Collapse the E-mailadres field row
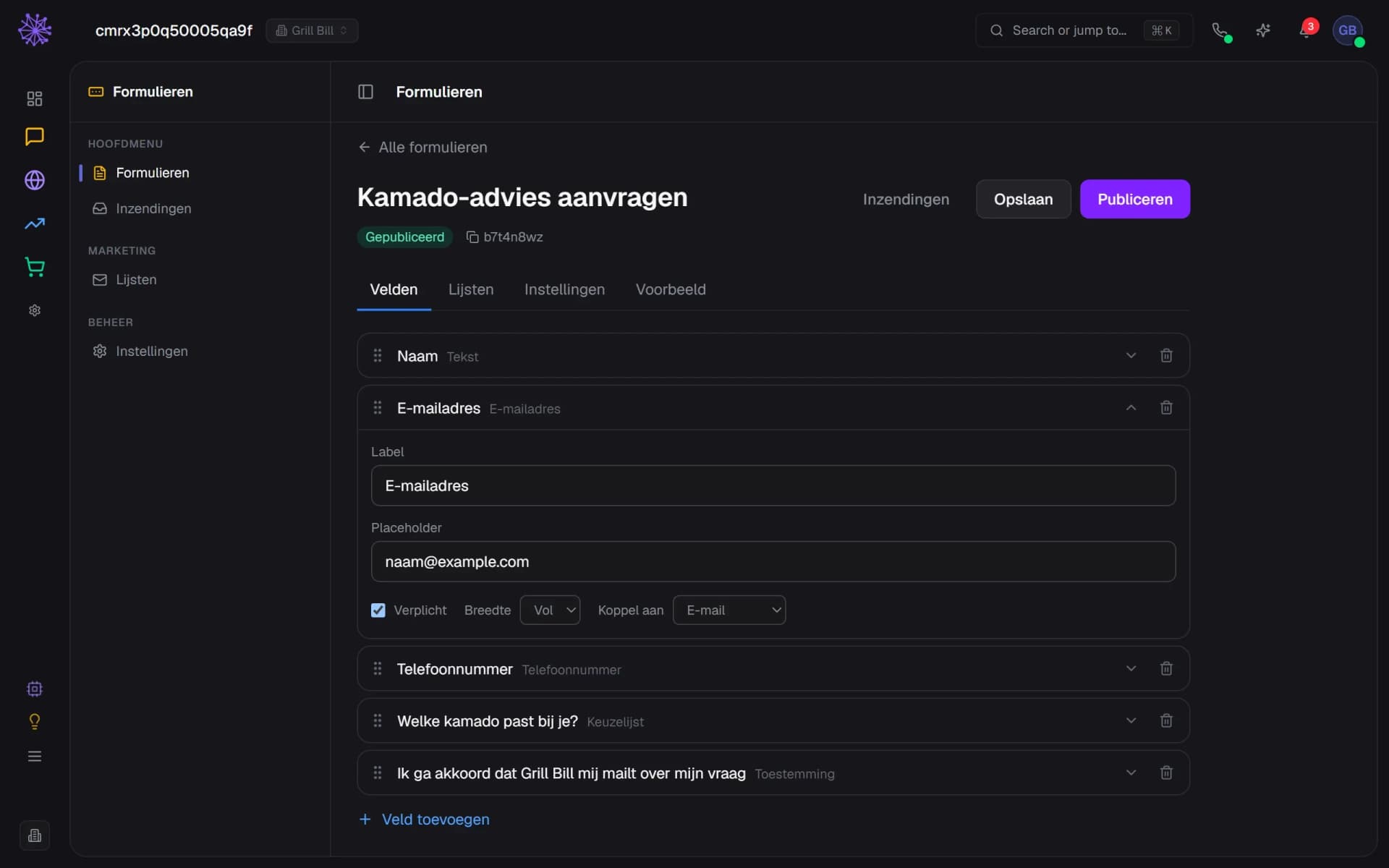 tap(1131, 407)
